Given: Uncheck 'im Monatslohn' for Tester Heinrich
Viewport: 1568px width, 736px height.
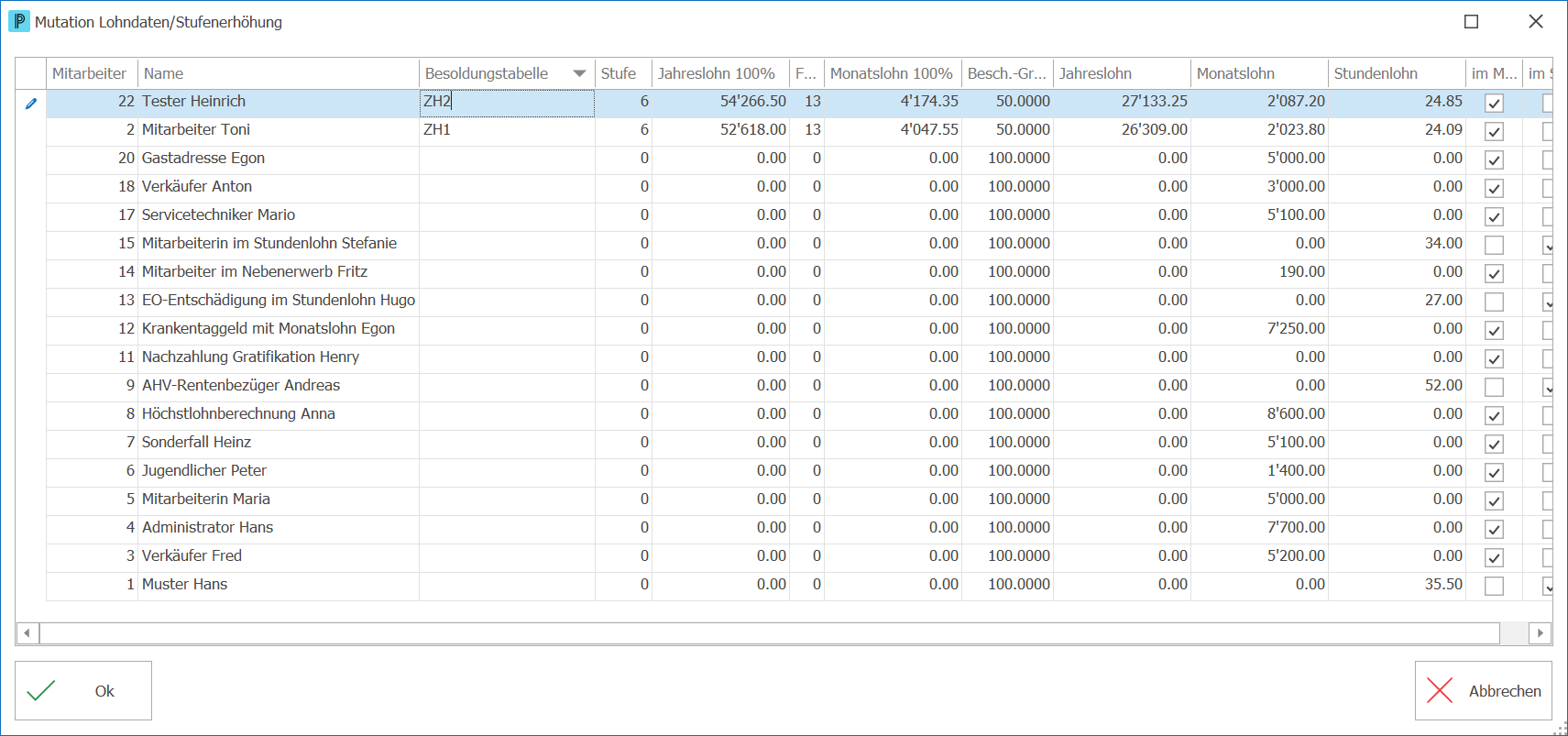Looking at the screenshot, I should [x=1494, y=104].
